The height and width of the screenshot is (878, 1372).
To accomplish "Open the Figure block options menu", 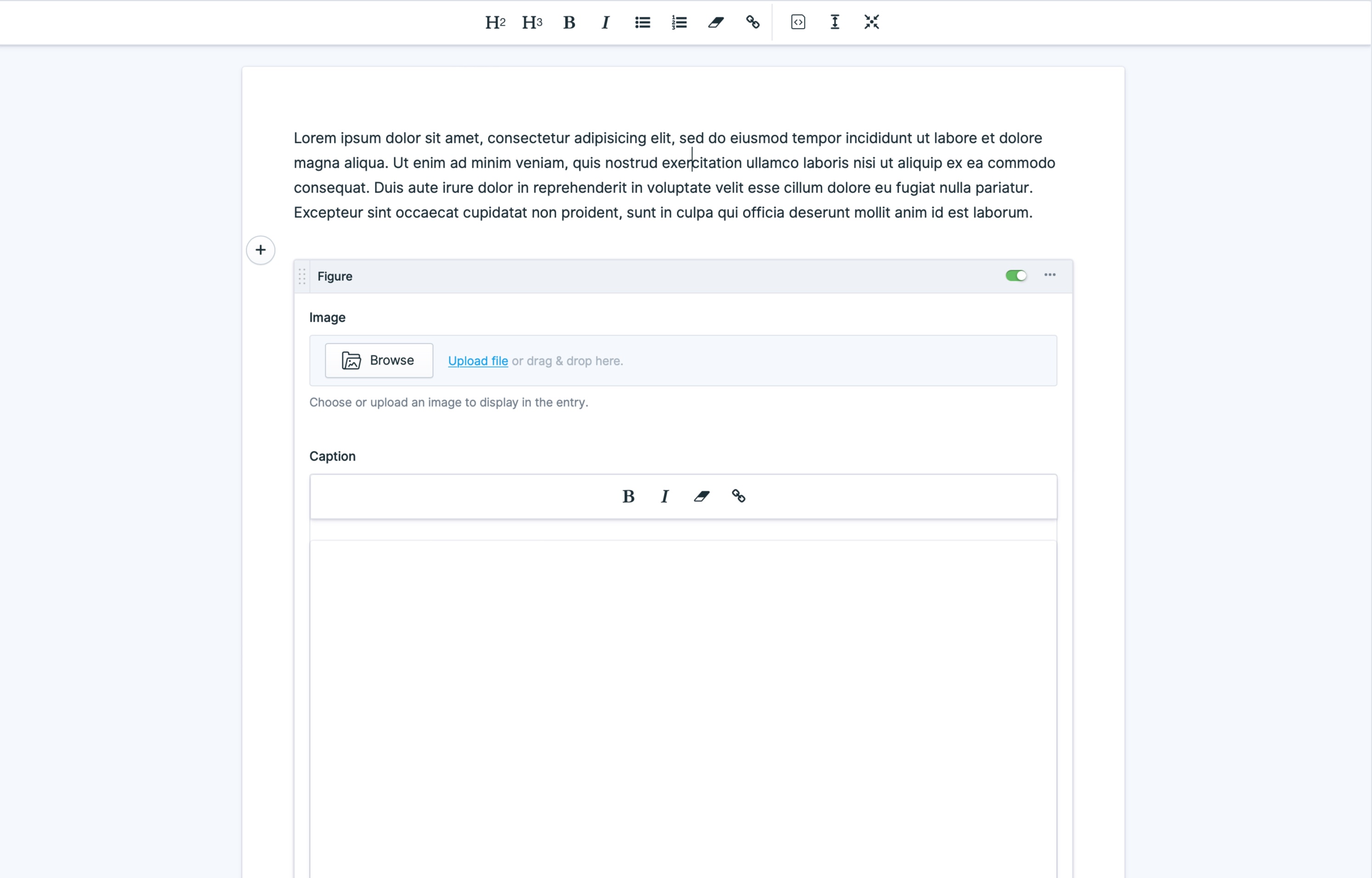I will point(1049,275).
